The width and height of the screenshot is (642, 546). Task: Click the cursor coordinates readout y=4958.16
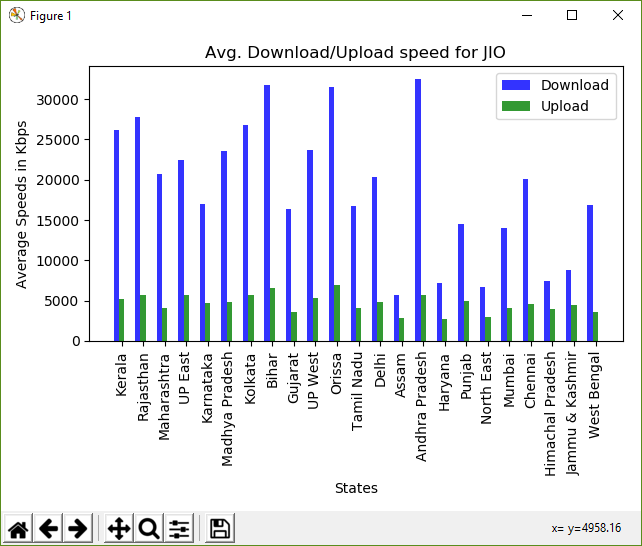(x=586, y=528)
